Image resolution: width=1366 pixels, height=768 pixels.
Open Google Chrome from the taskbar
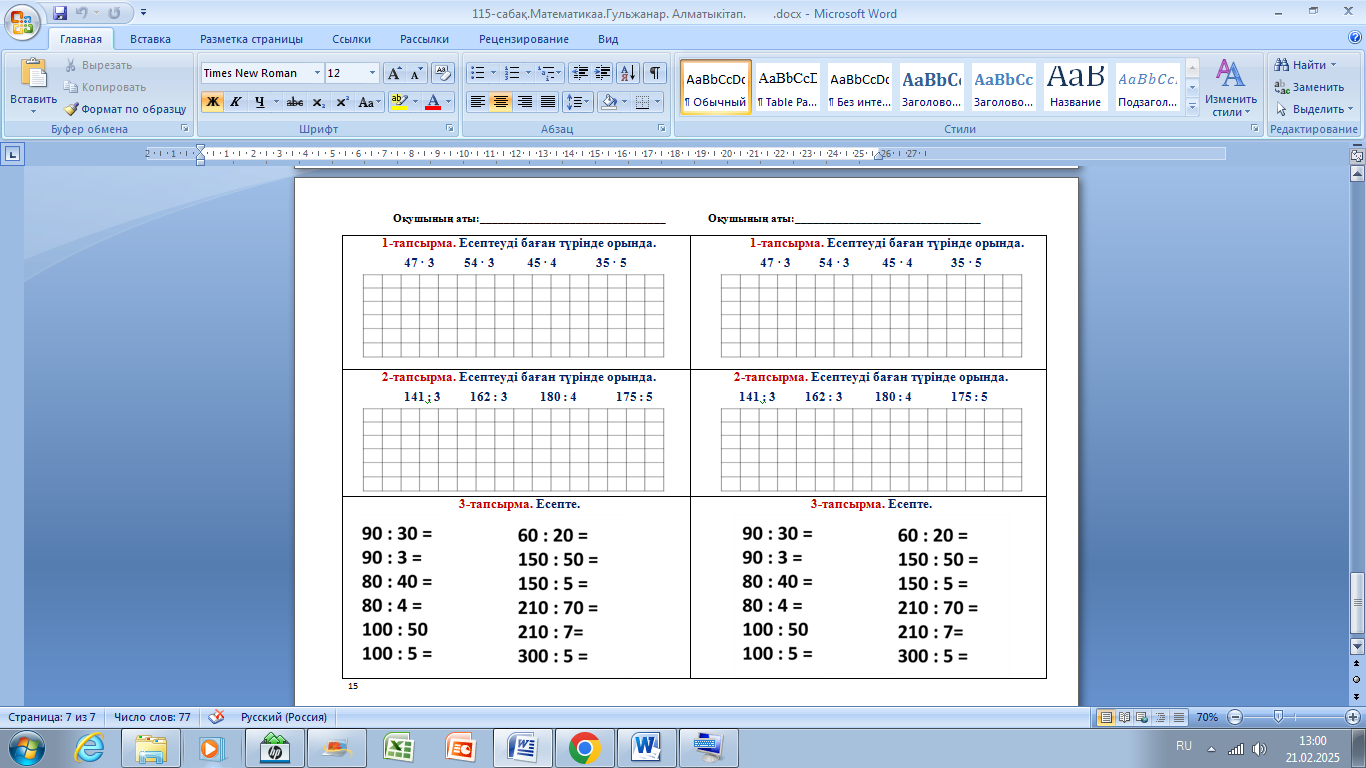click(584, 747)
